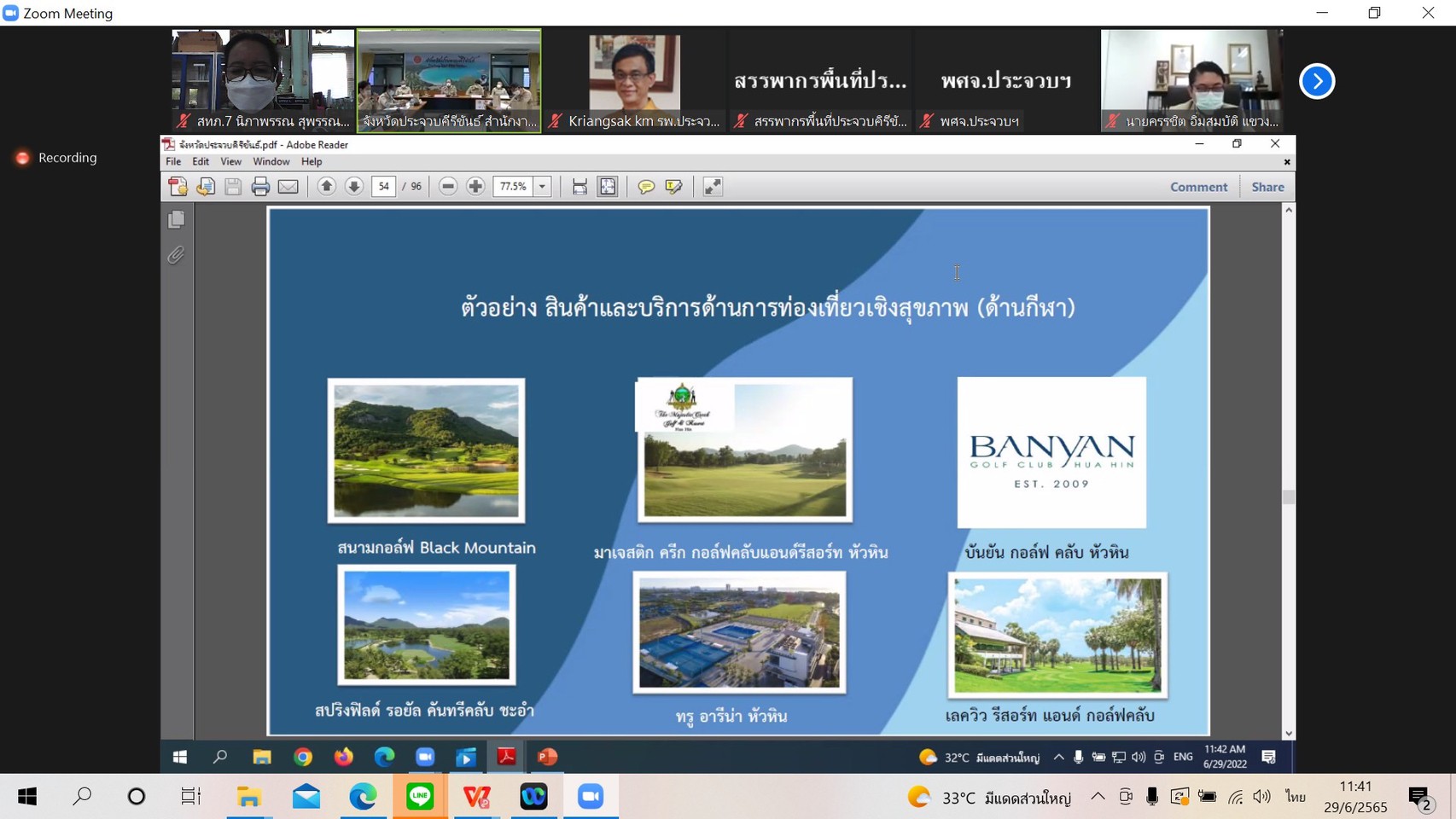This screenshot has height=819, width=1456.
Task: Zoom in with the plus button
Action: click(475, 187)
